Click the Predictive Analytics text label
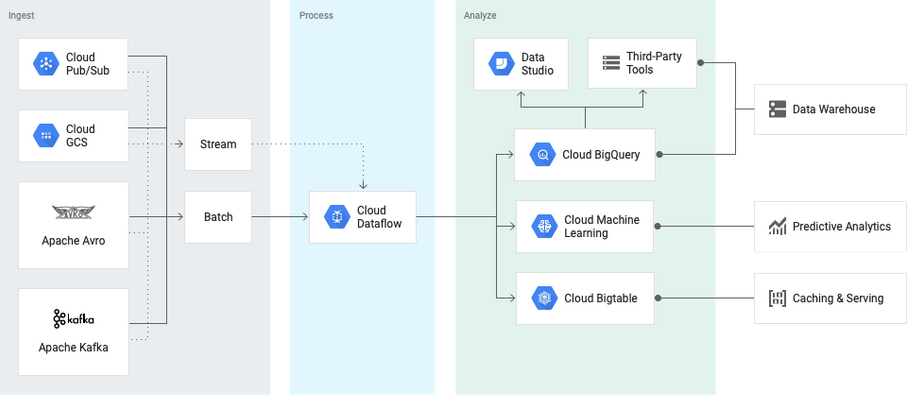 coord(842,226)
